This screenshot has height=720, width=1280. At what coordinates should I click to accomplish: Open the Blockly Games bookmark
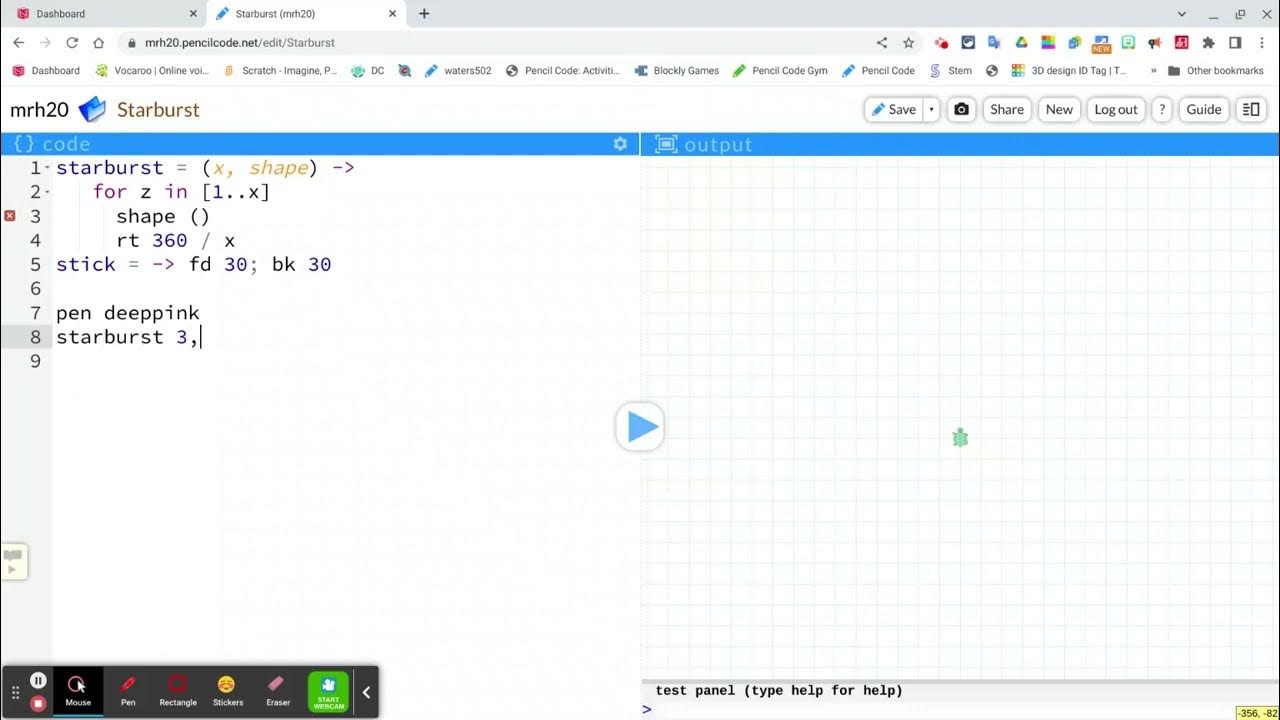(x=677, y=70)
